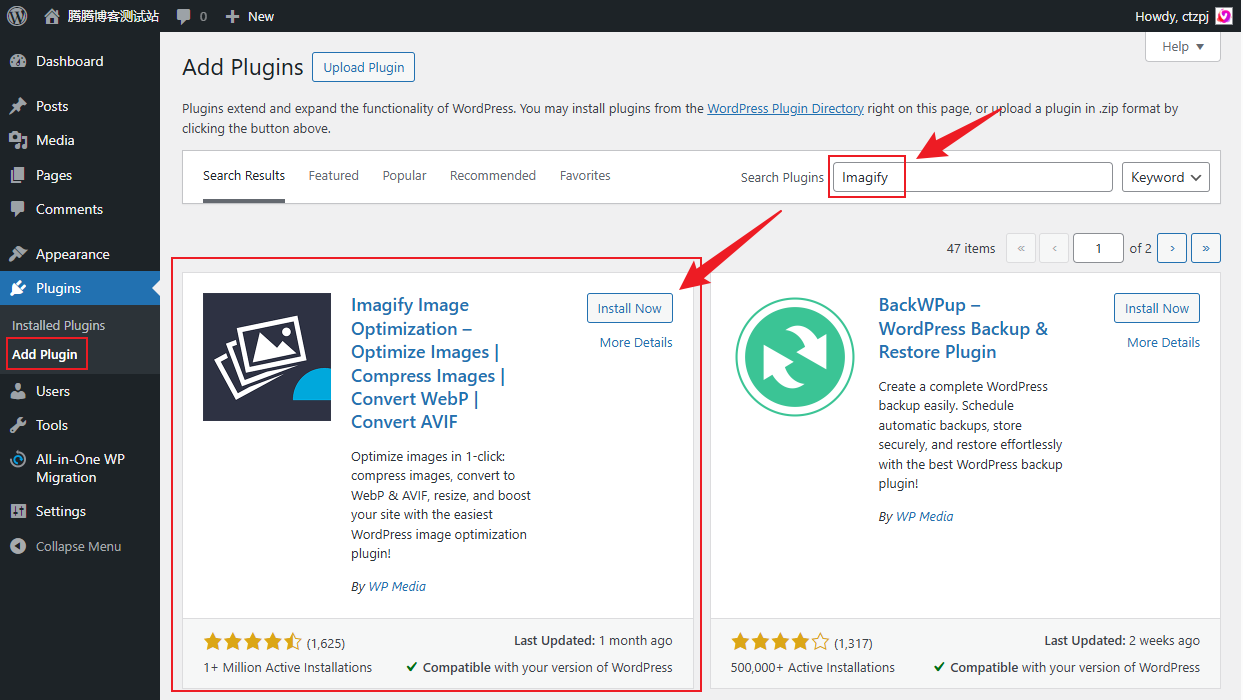
Task: Expand the Help dropdown panel
Action: (x=1182, y=47)
